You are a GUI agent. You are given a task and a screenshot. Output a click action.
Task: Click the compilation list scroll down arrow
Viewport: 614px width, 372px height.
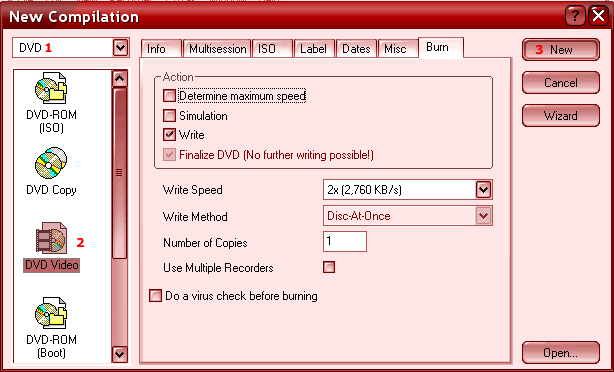point(119,354)
